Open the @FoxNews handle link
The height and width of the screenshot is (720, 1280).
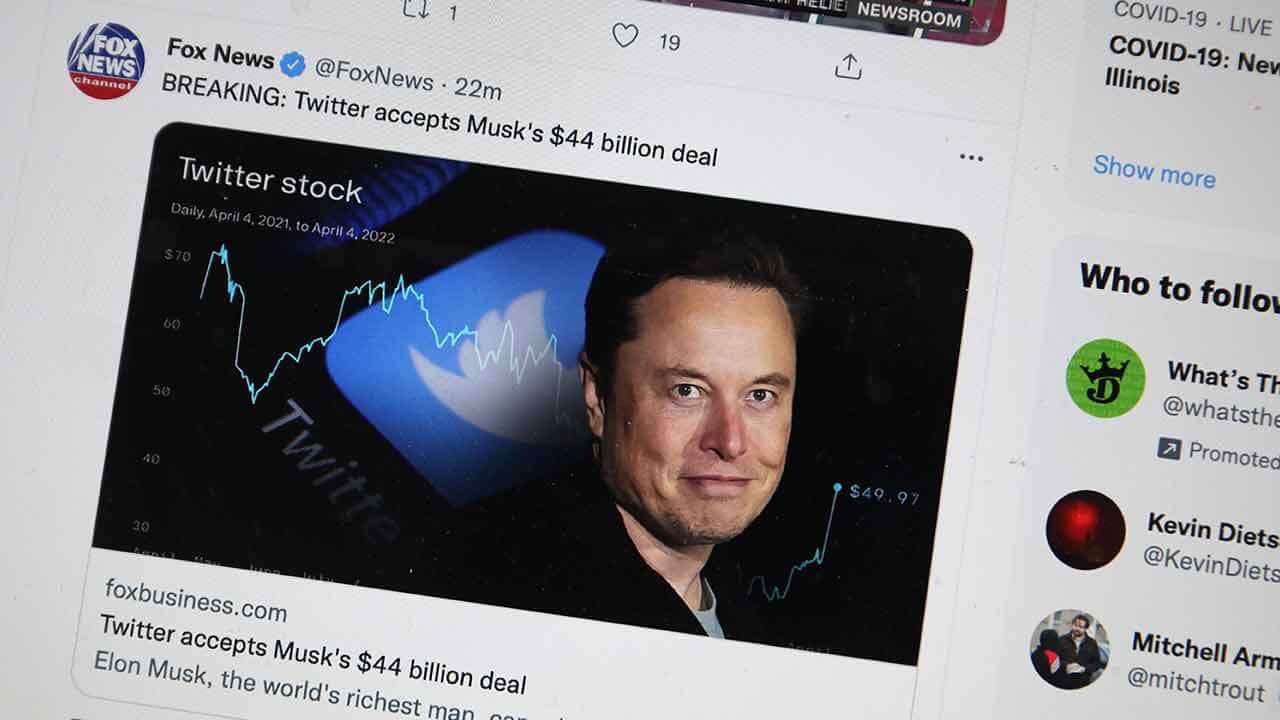[x=374, y=75]
